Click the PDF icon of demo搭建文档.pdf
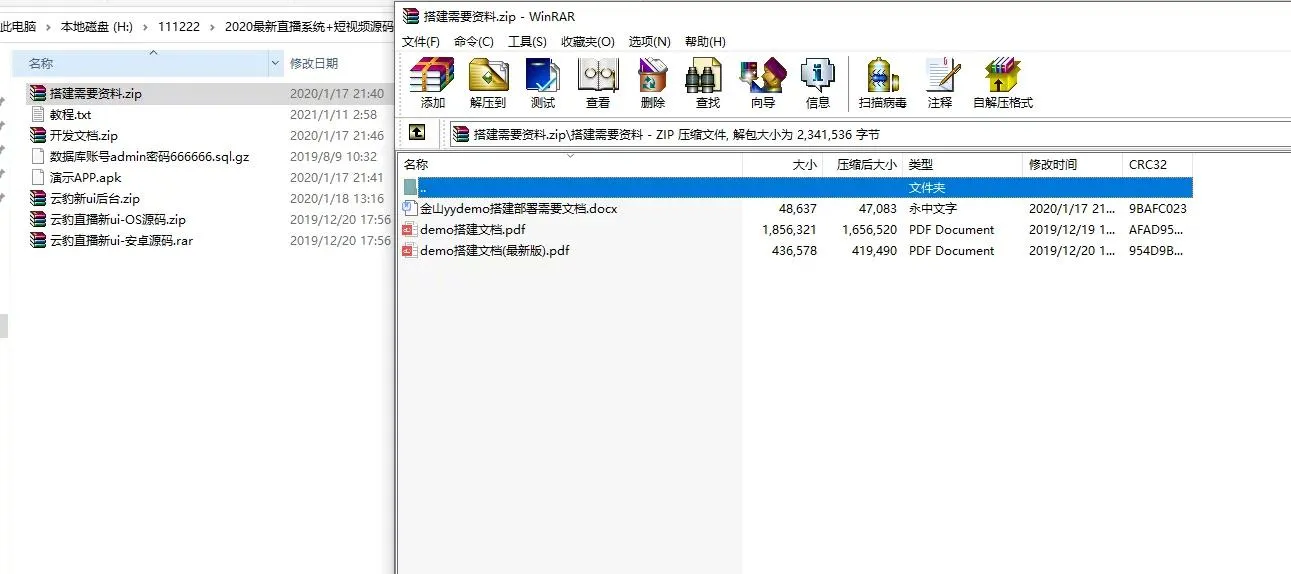This screenshot has width=1291, height=574. click(410, 229)
